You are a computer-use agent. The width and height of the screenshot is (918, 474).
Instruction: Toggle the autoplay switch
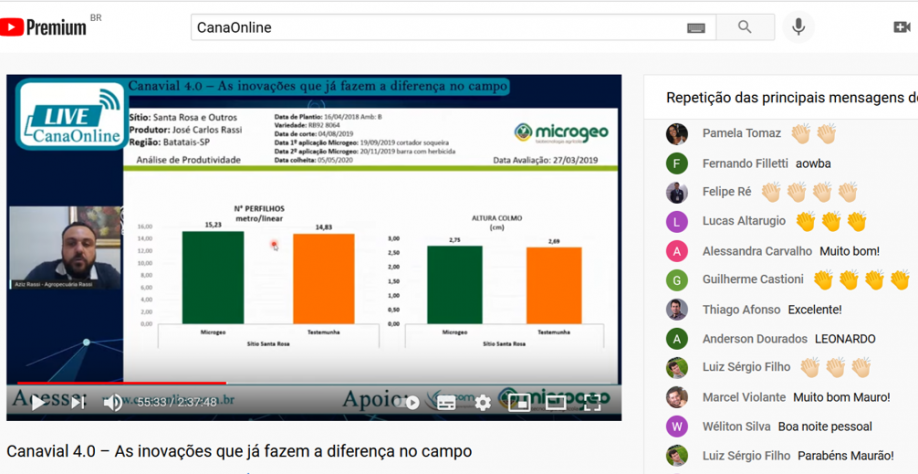[x=409, y=402]
